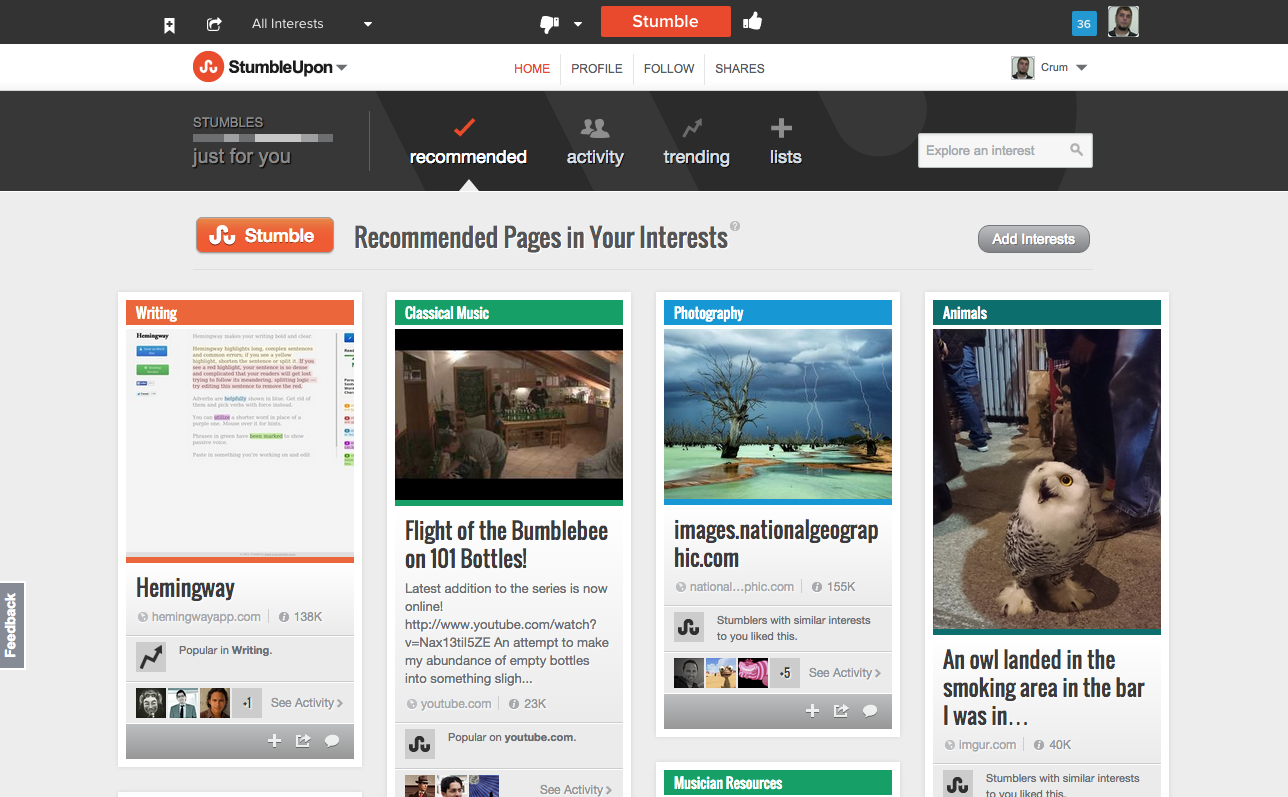Image resolution: width=1288 pixels, height=797 pixels.
Task: Click See Activity in Classical Music card
Action: (576, 790)
